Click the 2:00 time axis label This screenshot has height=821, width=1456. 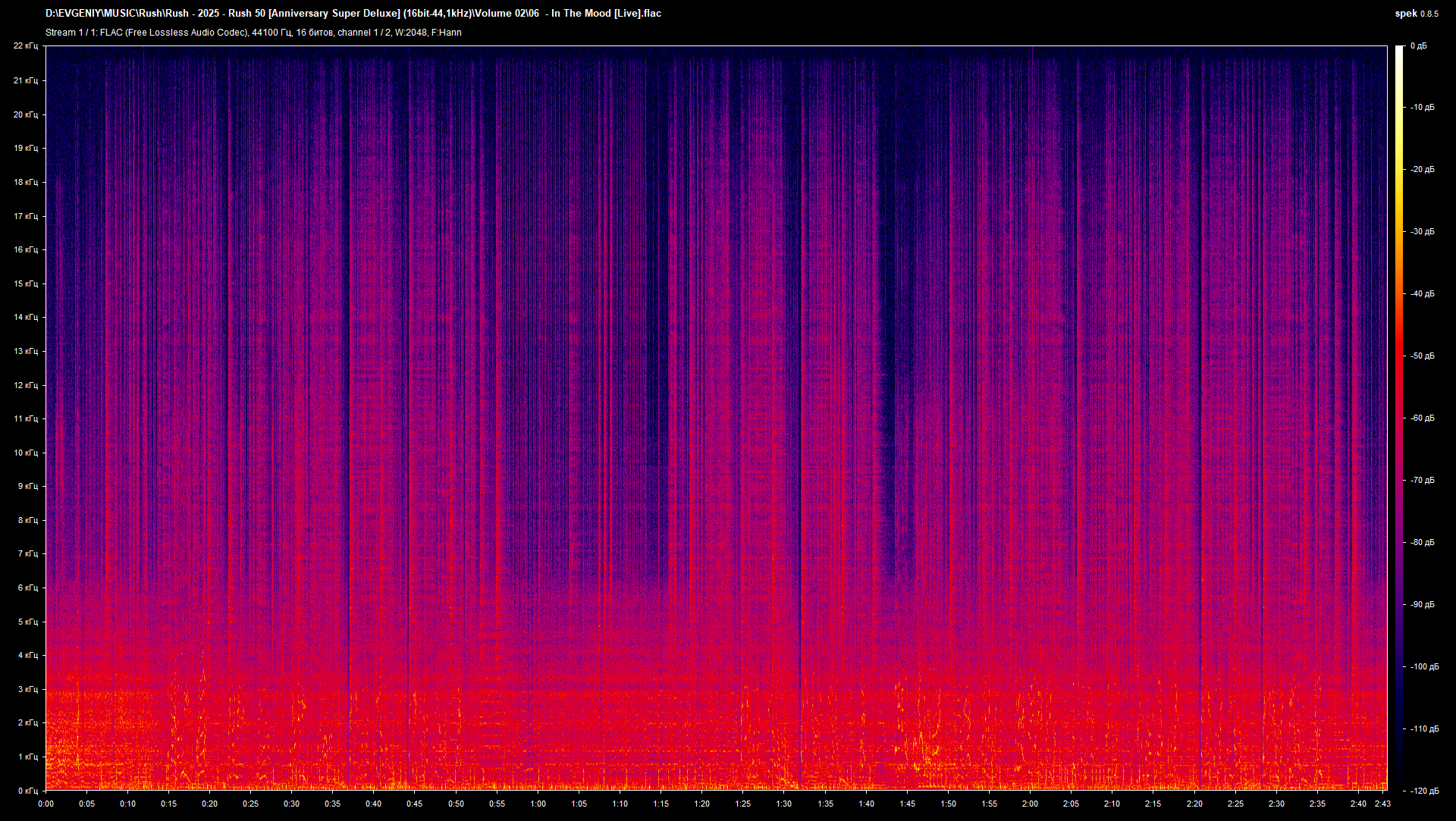pos(1030,804)
